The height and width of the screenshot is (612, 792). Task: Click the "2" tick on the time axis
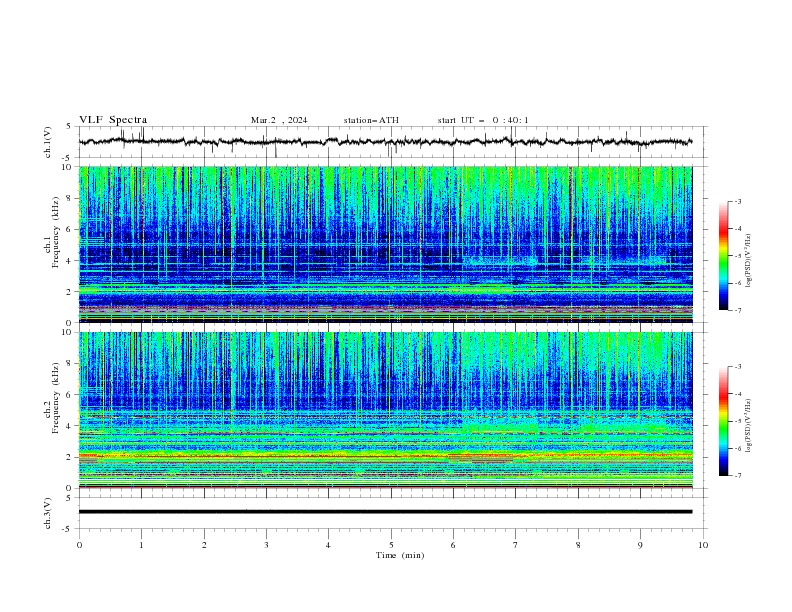coord(204,545)
